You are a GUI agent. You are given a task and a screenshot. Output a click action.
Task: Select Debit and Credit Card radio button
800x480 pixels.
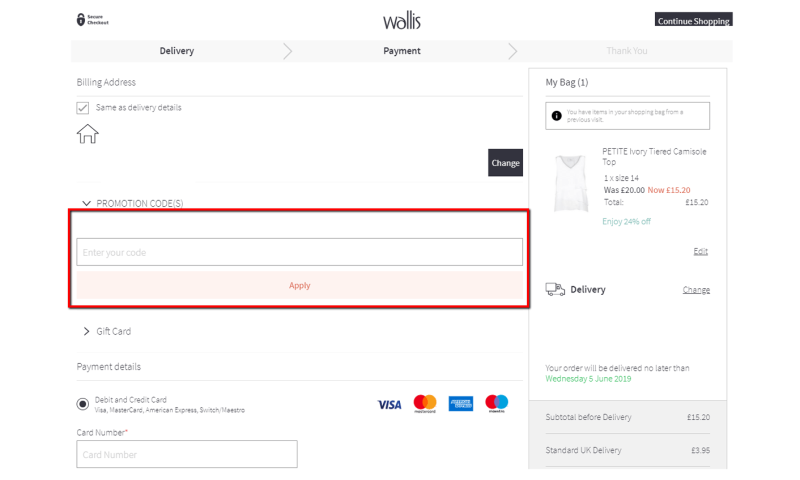point(83,404)
